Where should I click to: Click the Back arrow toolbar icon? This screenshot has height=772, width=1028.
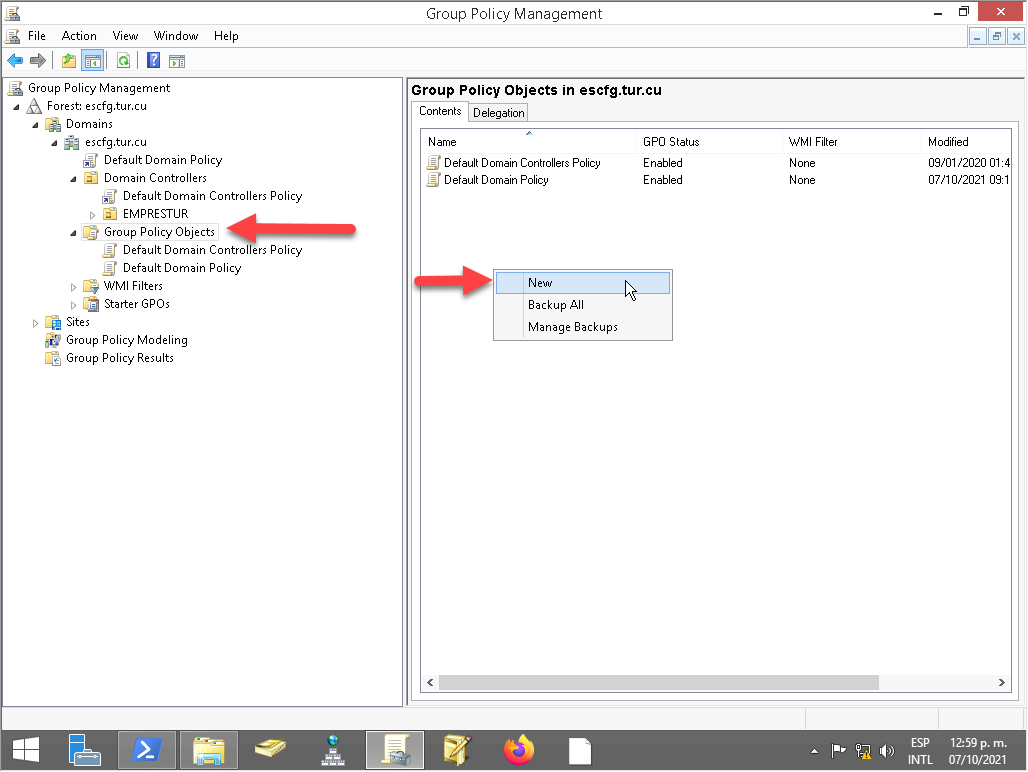tap(15, 61)
